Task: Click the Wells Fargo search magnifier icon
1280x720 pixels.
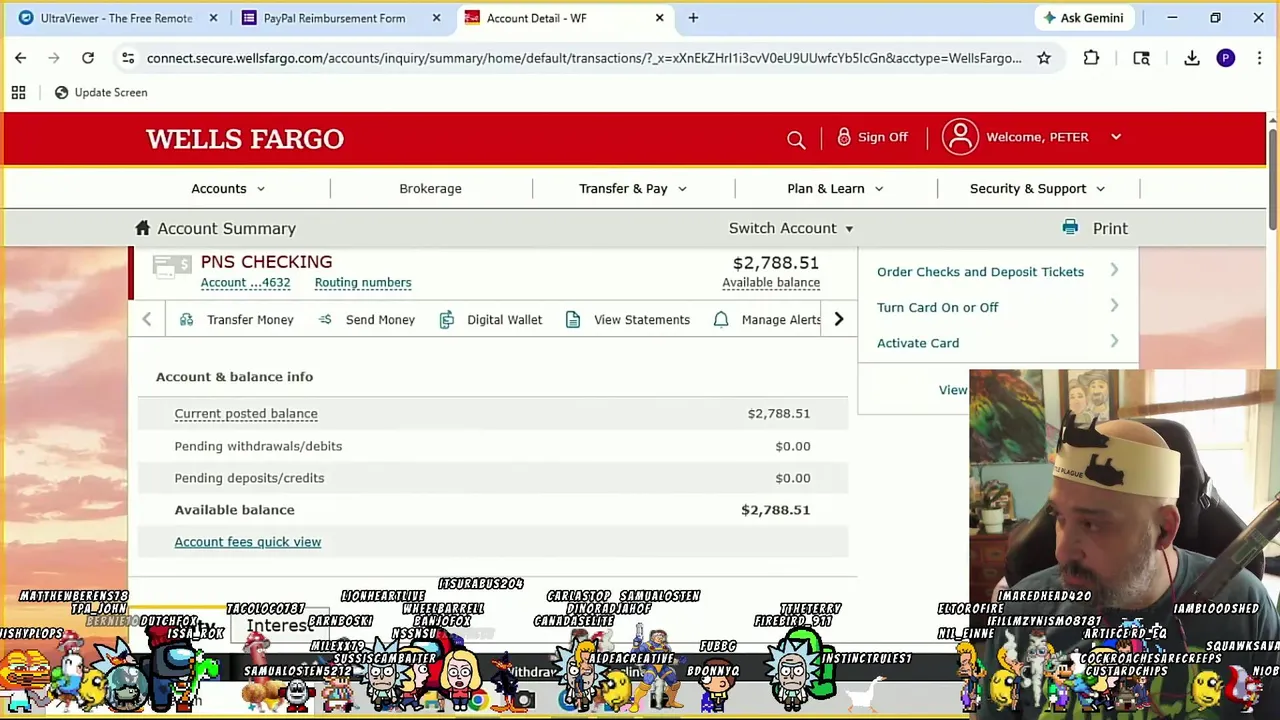Action: 796,139
